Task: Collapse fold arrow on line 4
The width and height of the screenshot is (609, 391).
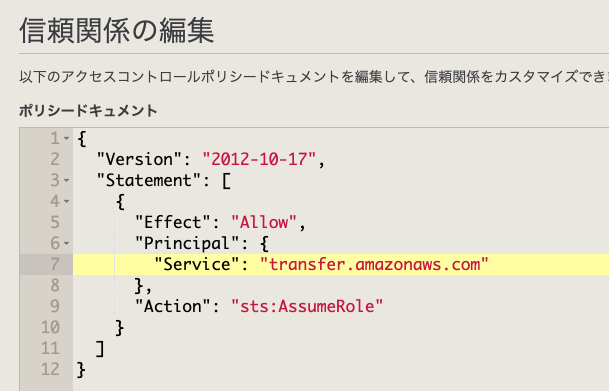Action: click(66, 202)
